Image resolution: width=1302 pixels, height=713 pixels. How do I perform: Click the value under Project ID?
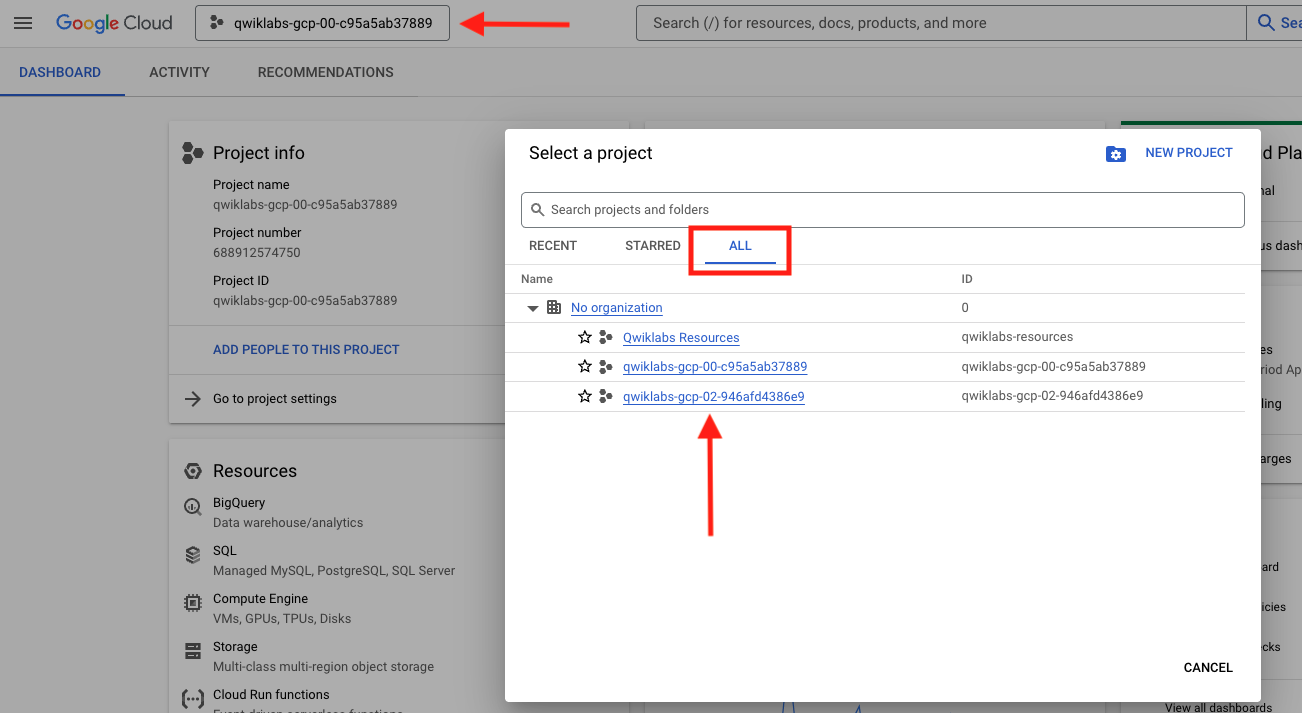tap(305, 301)
